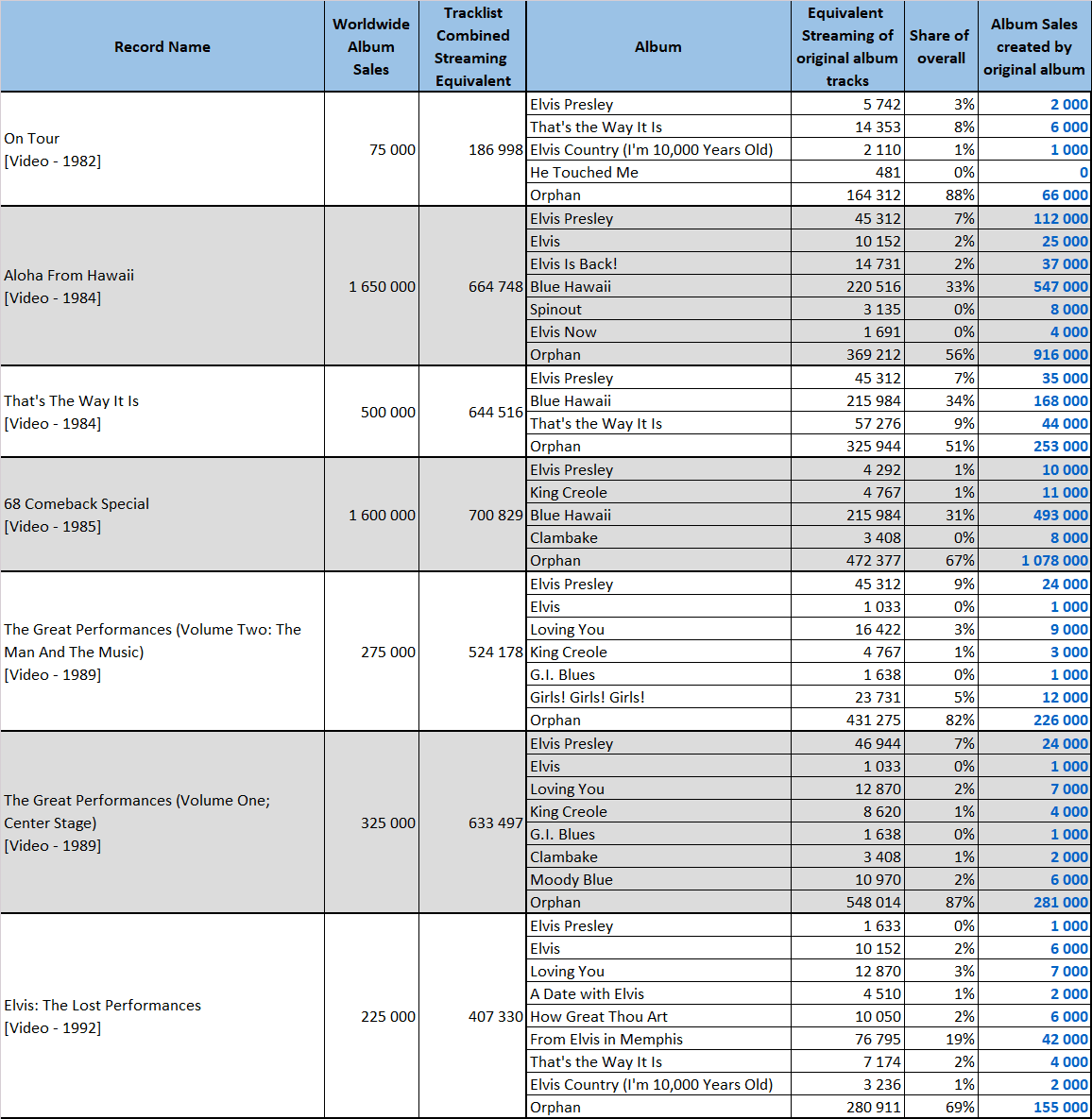The width and height of the screenshot is (1092, 1119).
Task: Select album sales value '493 000'
Action: tap(1061, 515)
